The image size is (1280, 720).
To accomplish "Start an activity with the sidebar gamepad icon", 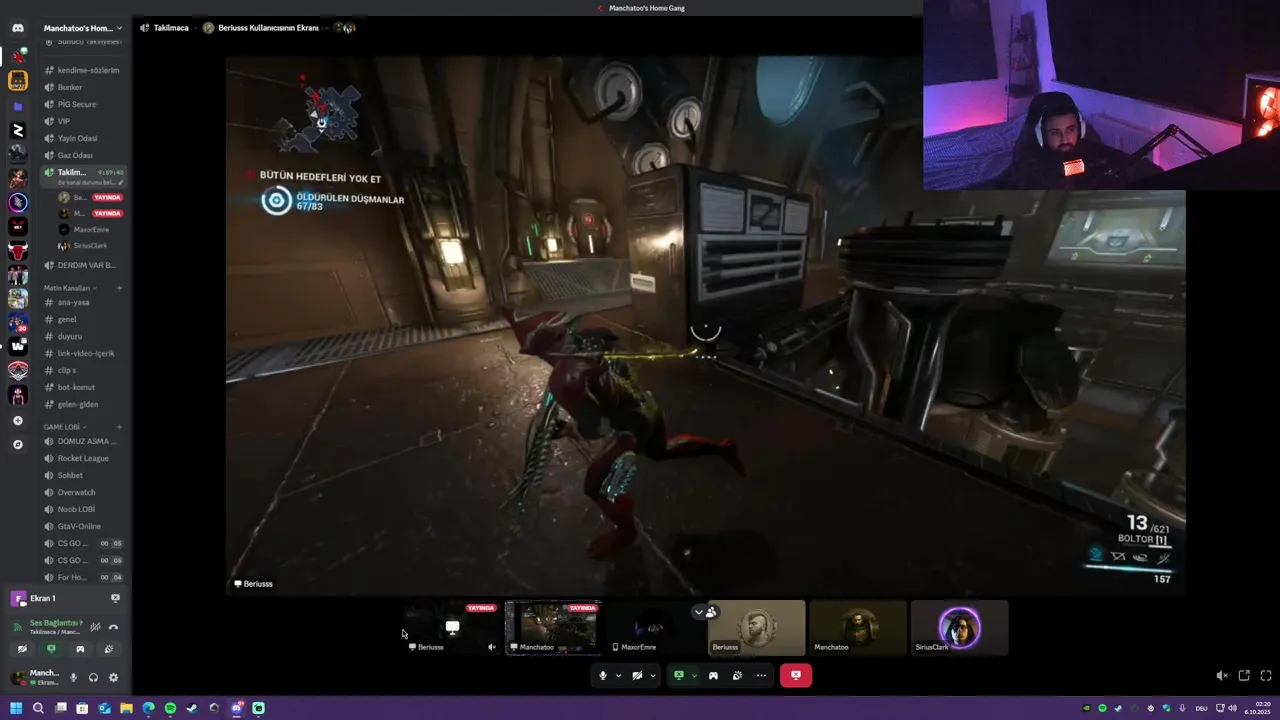I will 80,649.
